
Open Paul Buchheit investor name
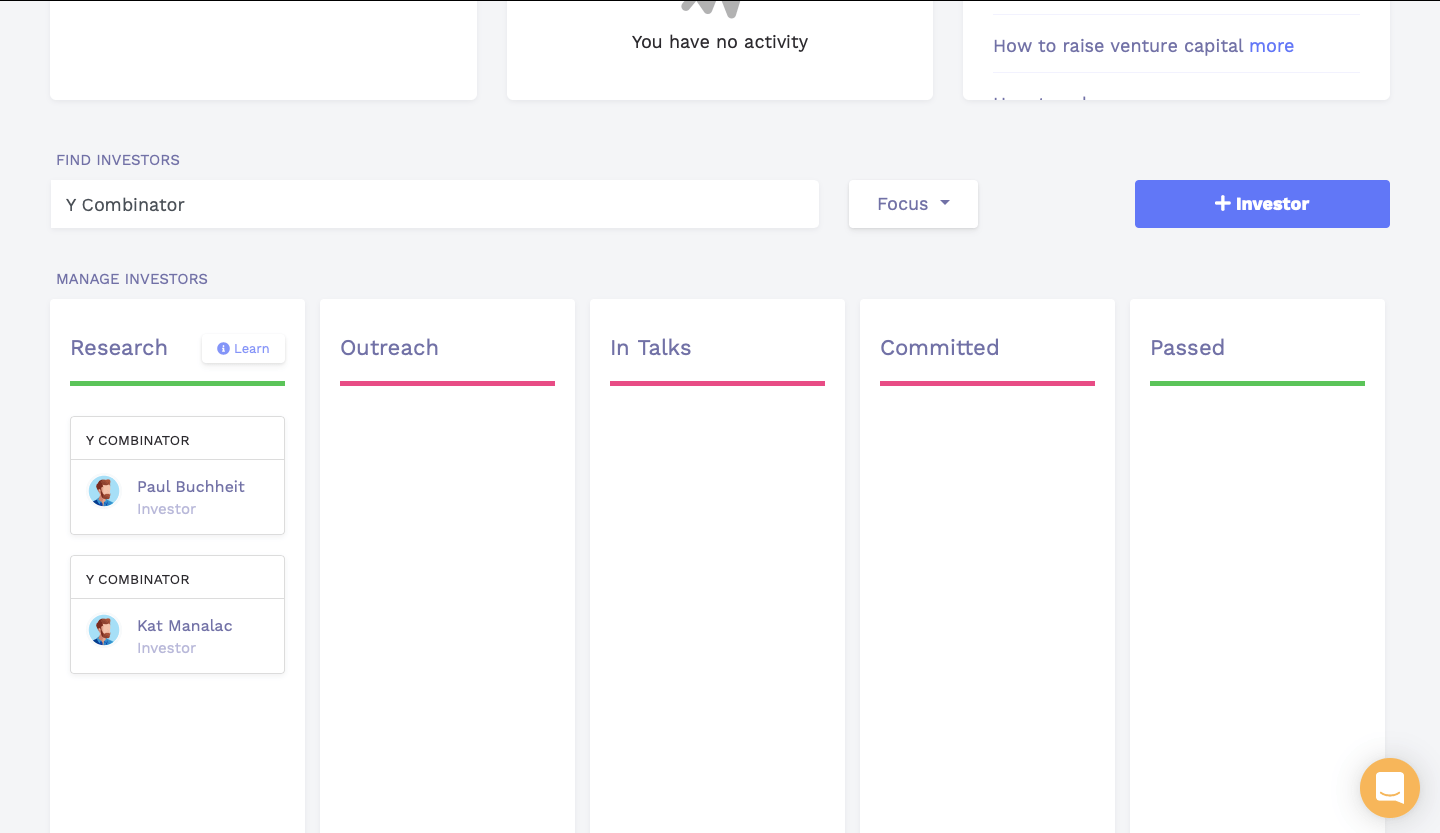point(191,487)
